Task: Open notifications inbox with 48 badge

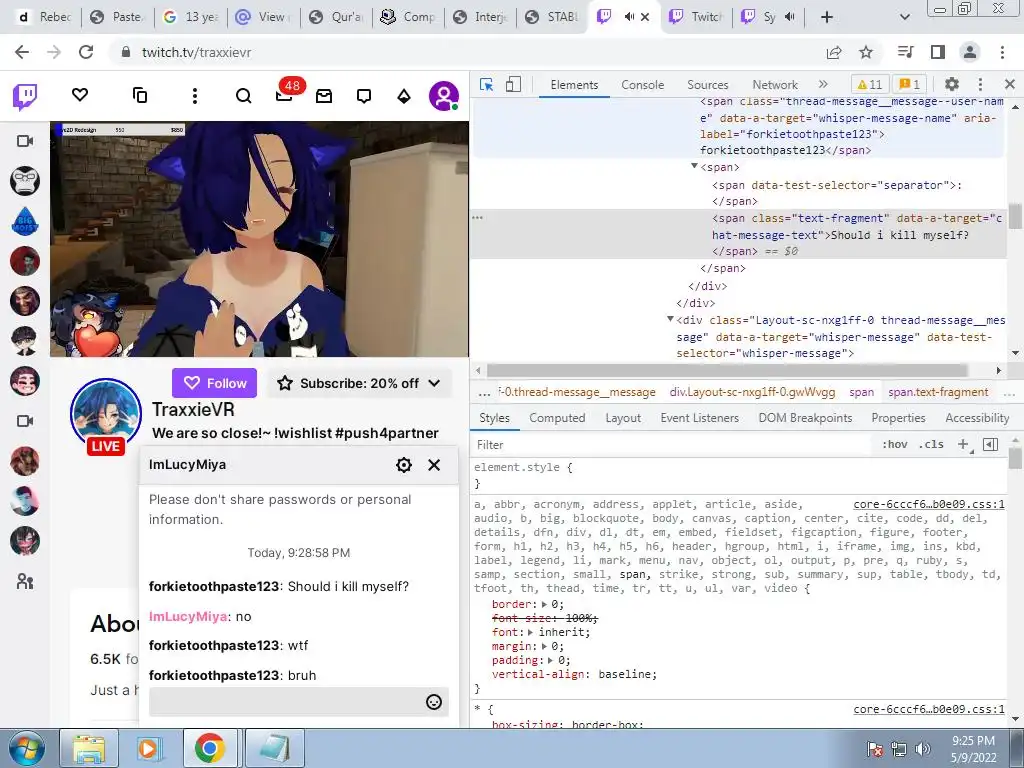Action: click(285, 95)
